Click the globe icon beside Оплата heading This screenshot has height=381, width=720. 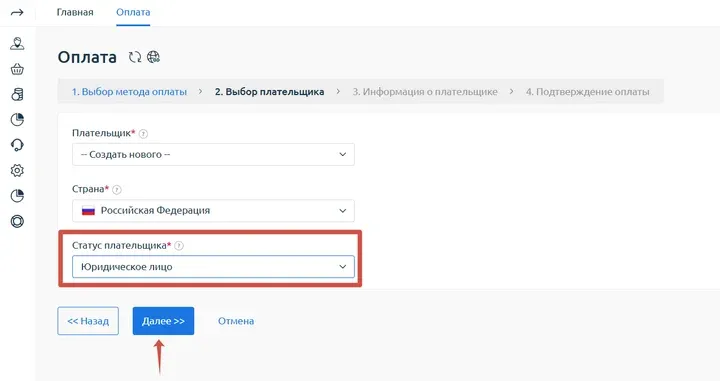coord(153,57)
